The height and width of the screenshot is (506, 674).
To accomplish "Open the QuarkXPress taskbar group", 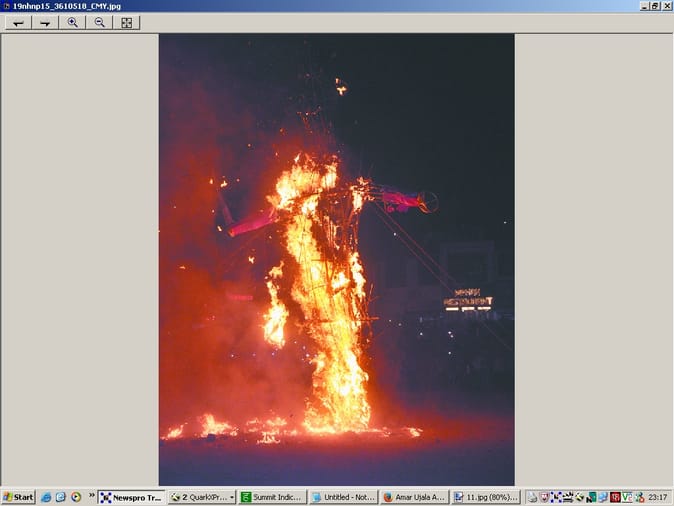I will point(202,497).
